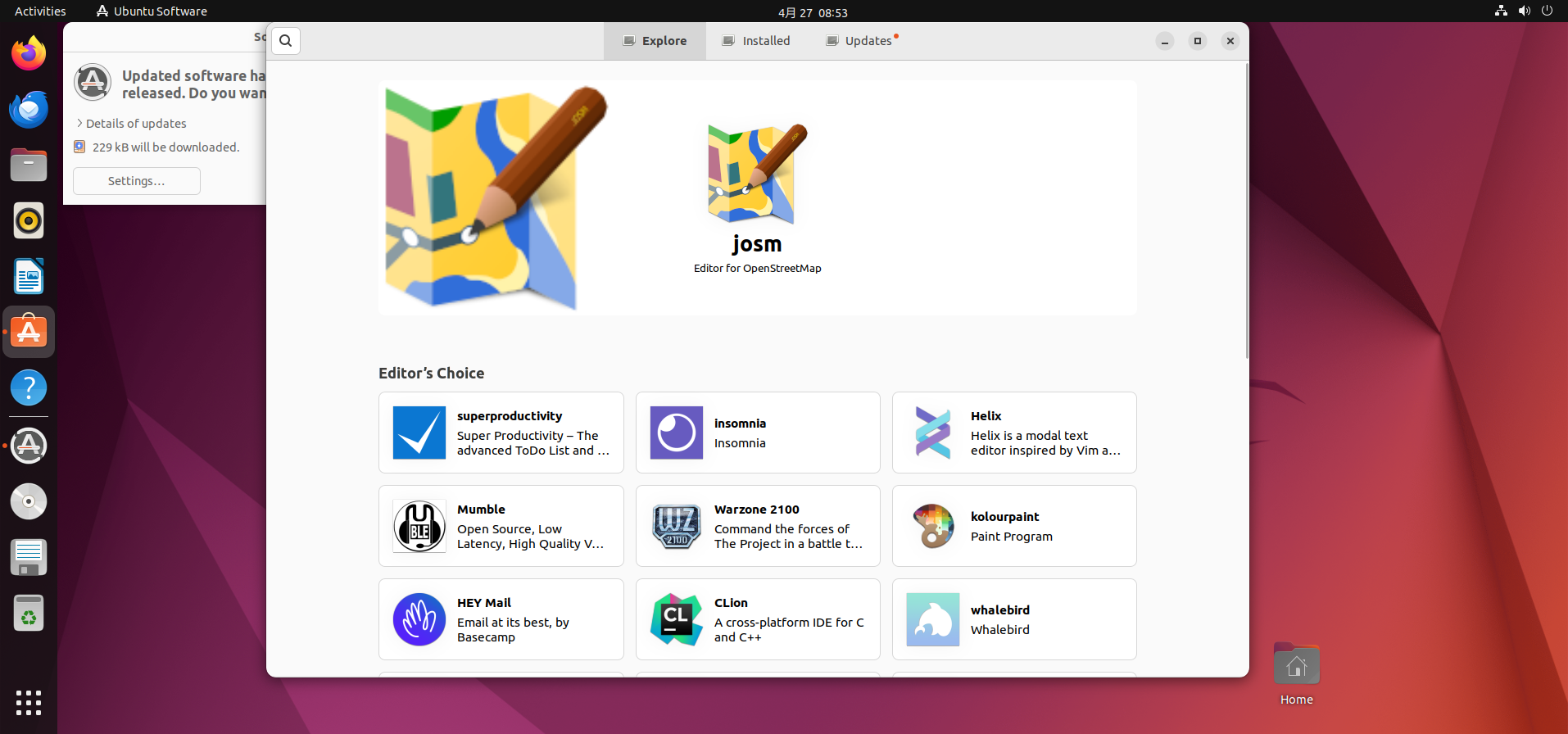Click the "229 kB will be downloaded" text
This screenshot has width=1568, height=734.
[x=165, y=147]
